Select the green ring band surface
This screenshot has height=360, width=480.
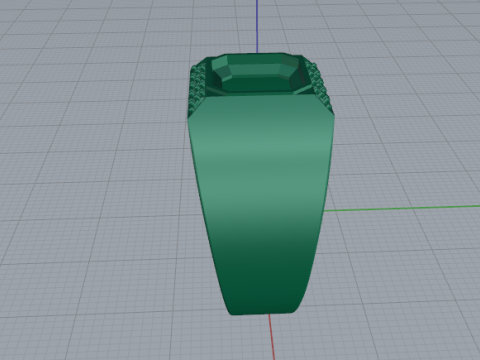pos(260,203)
